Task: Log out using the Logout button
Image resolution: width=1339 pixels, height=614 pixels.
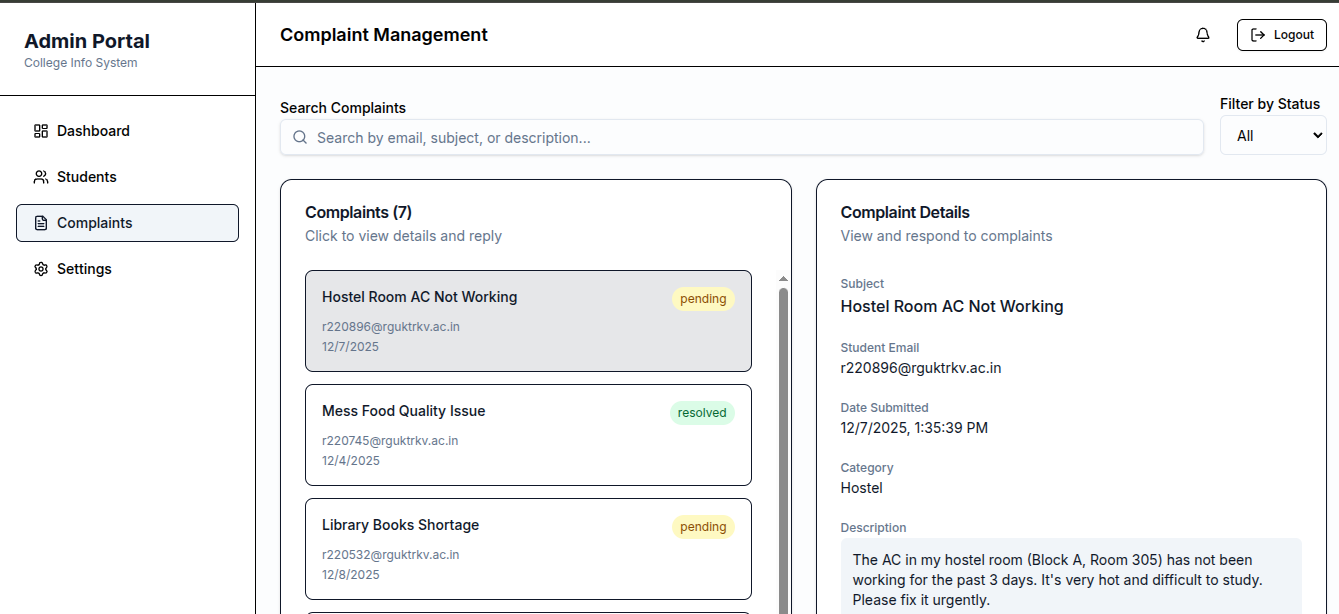Action: (x=1282, y=35)
